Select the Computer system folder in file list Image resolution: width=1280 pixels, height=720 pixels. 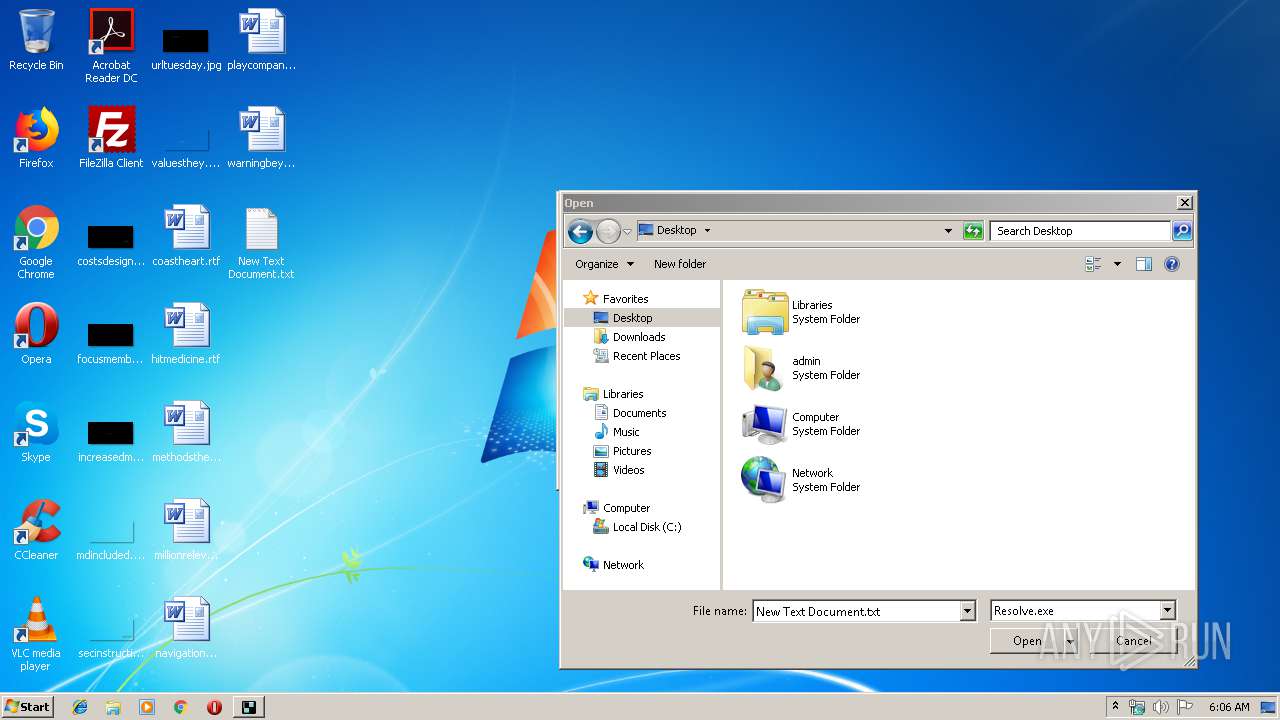(801, 424)
